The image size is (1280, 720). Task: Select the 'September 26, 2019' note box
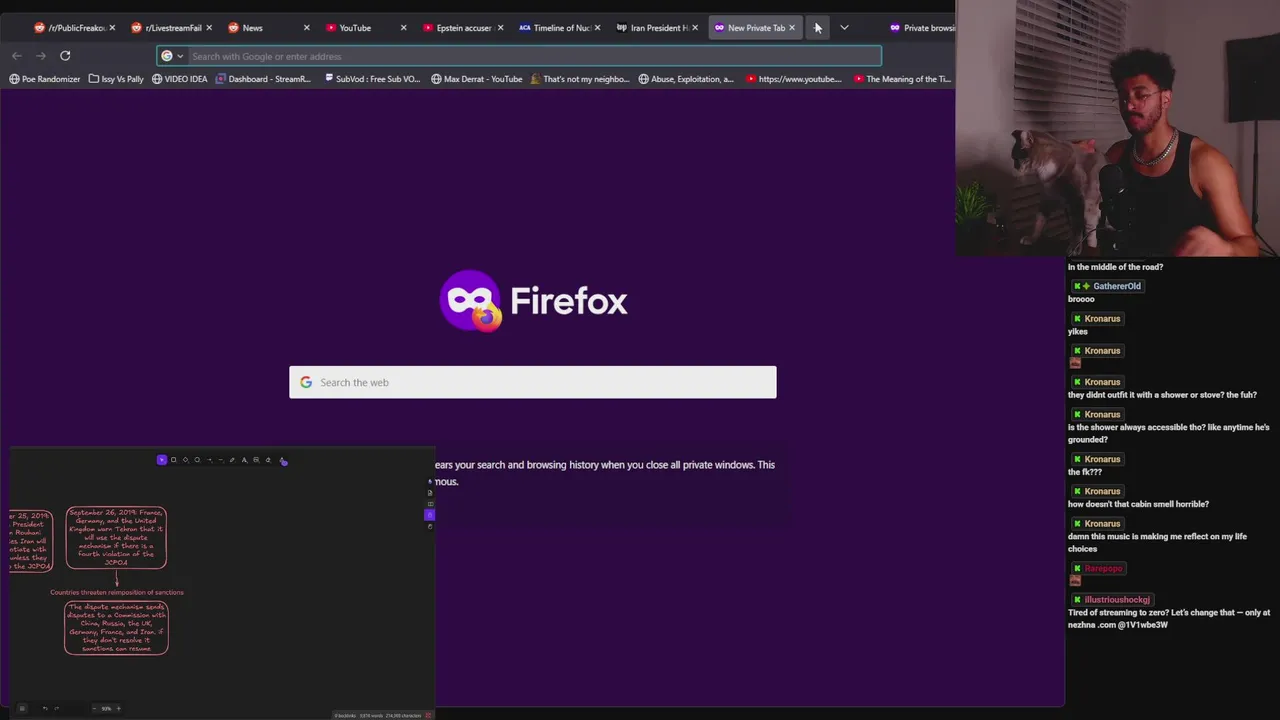pyautogui.click(x=116, y=538)
